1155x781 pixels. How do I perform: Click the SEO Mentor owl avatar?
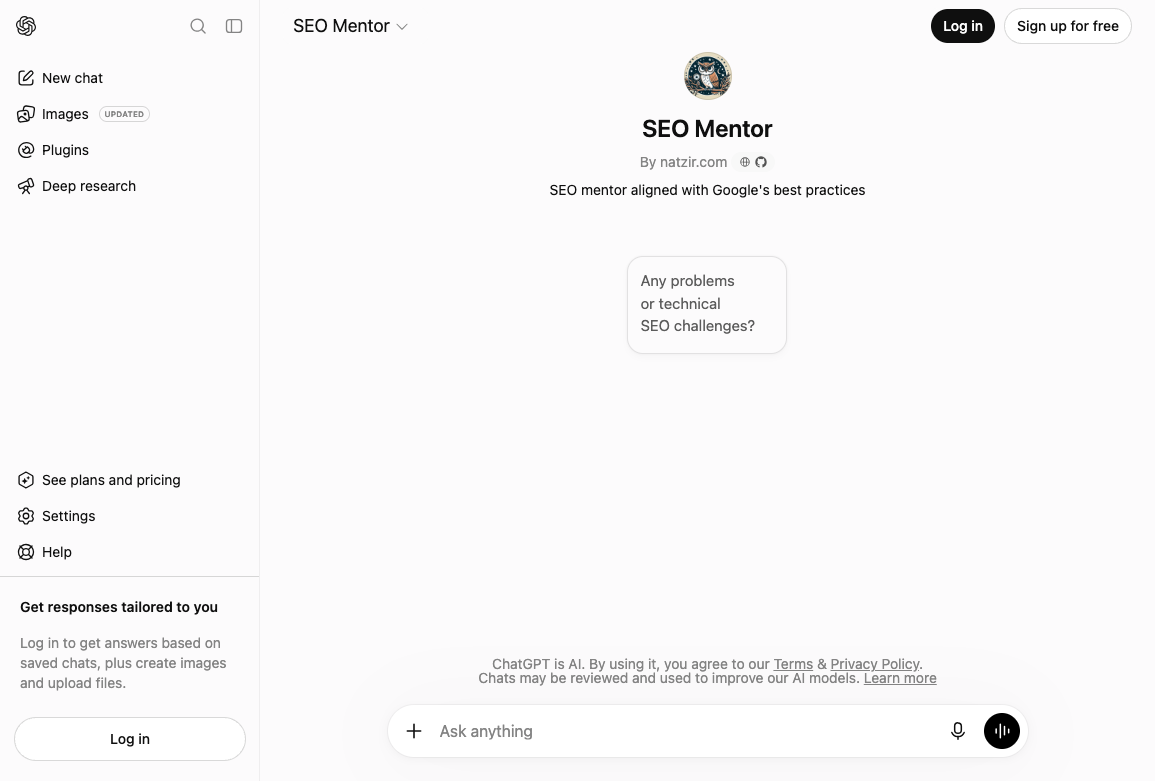(707, 76)
